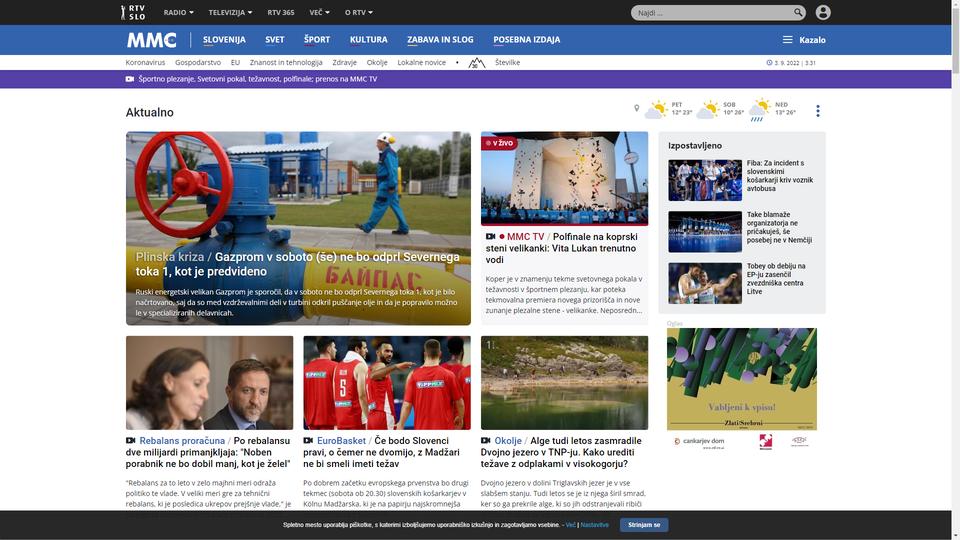Open Športno plezanje live banner link

point(257,79)
